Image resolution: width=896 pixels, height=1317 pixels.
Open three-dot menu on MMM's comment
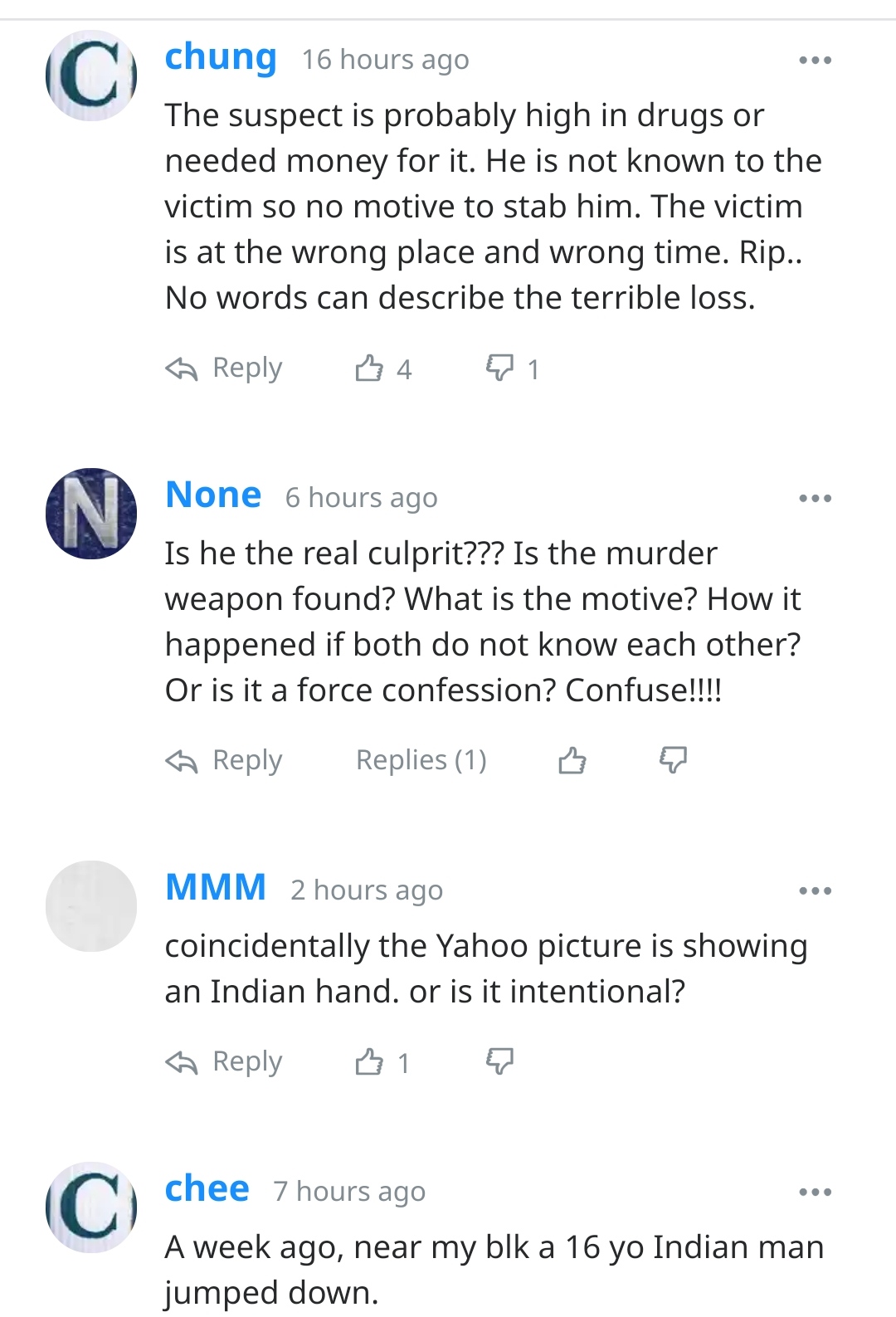point(815,891)
